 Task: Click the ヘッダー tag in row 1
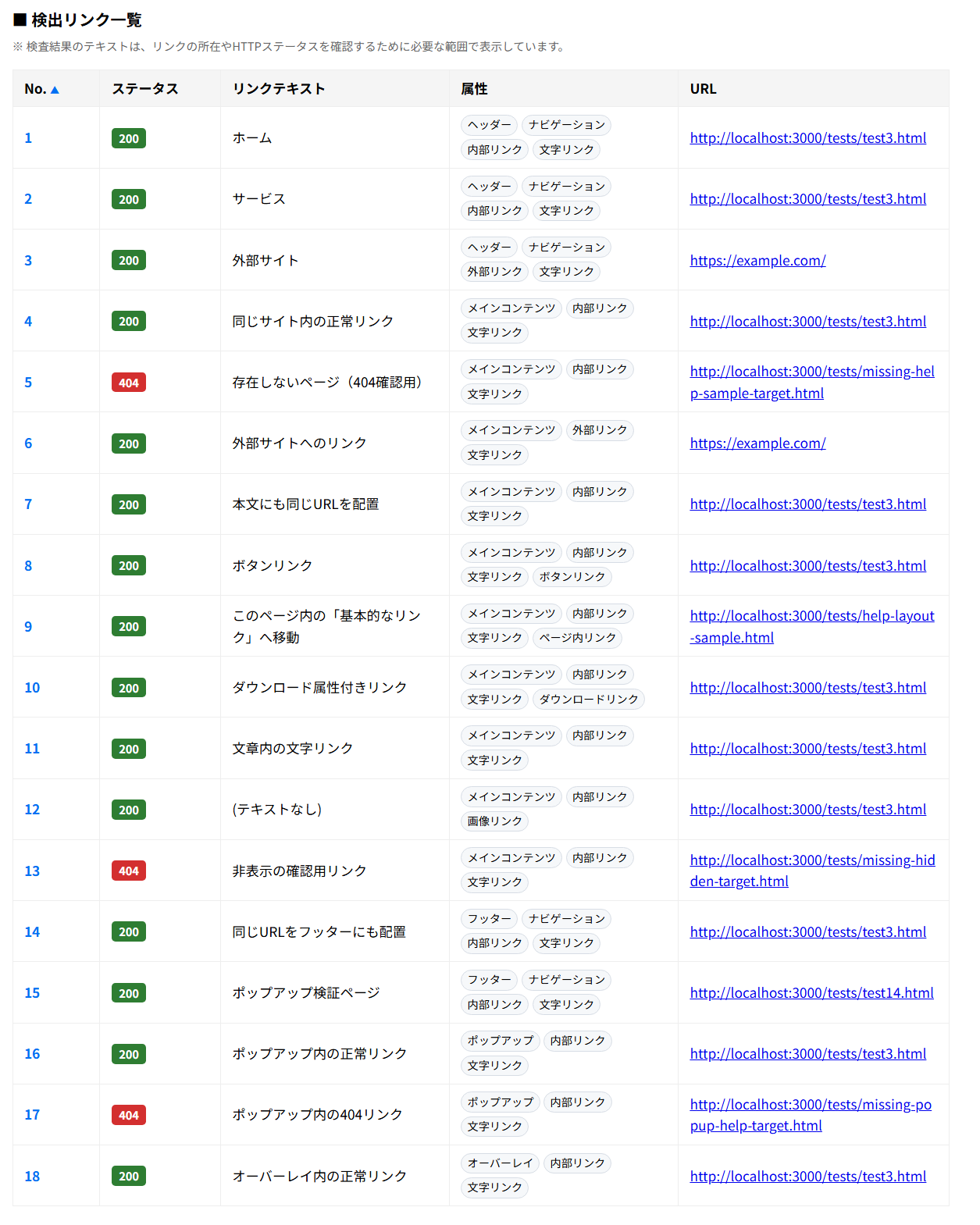(490, 125)
